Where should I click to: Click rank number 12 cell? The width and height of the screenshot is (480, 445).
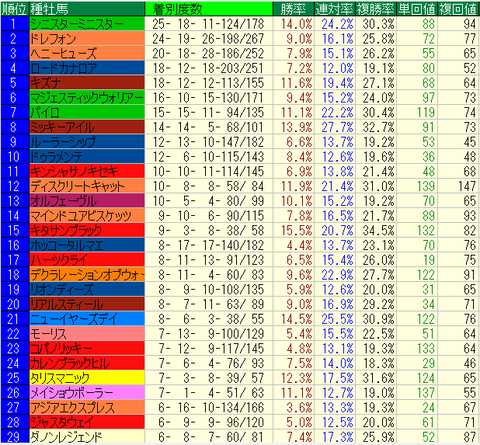pyautogui.click(x=14, y=186)
